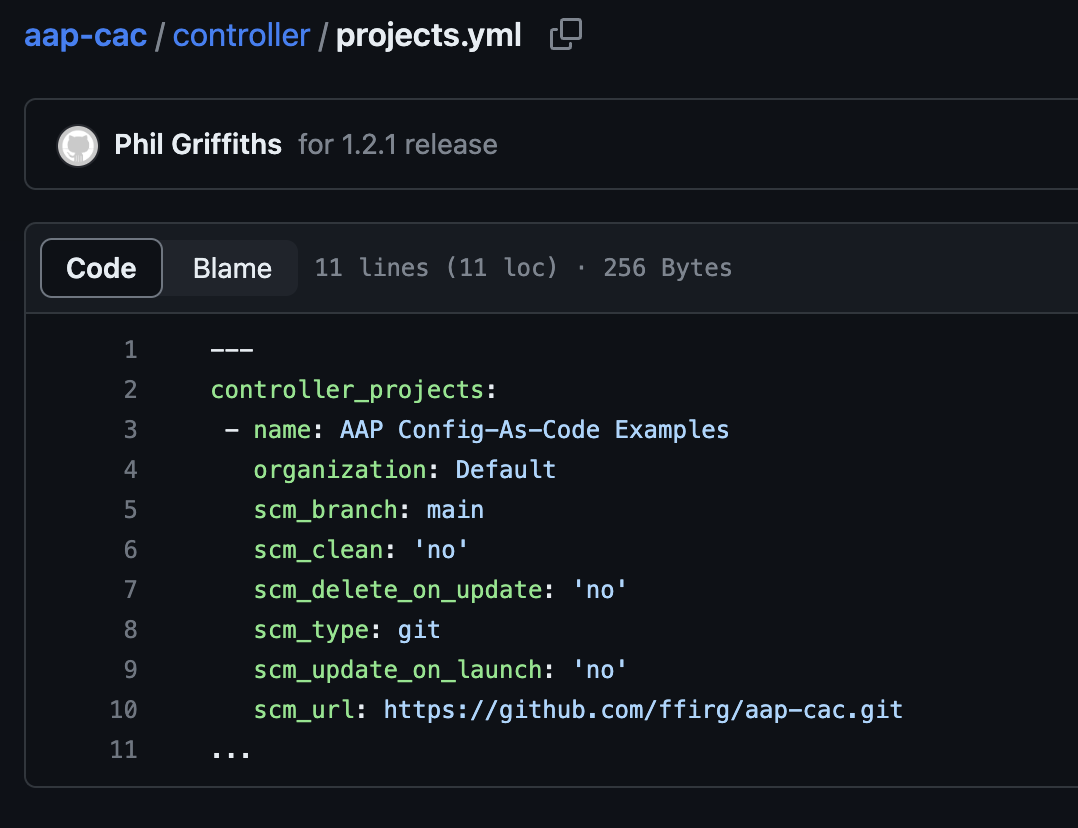Screen dimensions: 1078x828
Task: Open the 'for 1.2.1 release' commit message
Action: point(397,144)
